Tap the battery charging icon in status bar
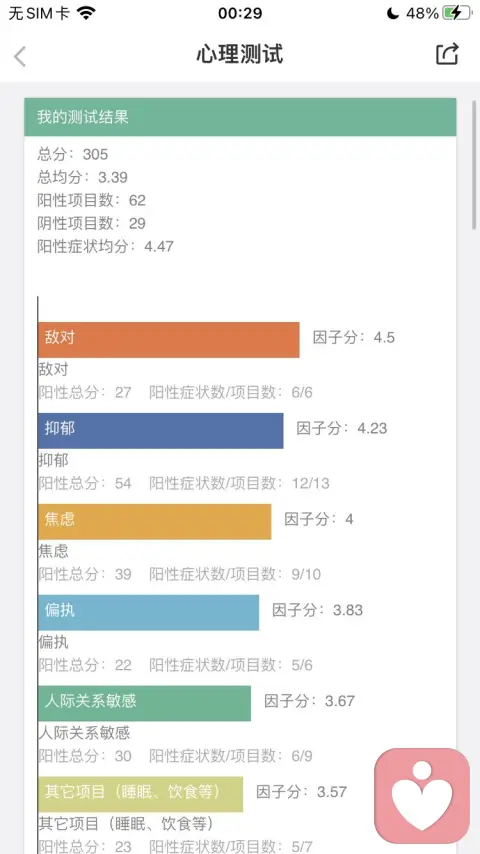Viewport: 480px width, 854px height. point(457,13)
